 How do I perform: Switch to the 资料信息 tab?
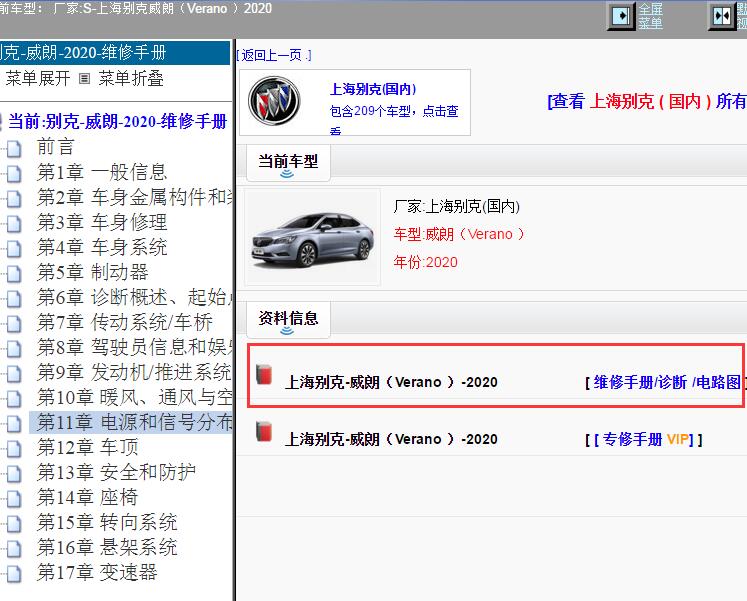point(288,319)
